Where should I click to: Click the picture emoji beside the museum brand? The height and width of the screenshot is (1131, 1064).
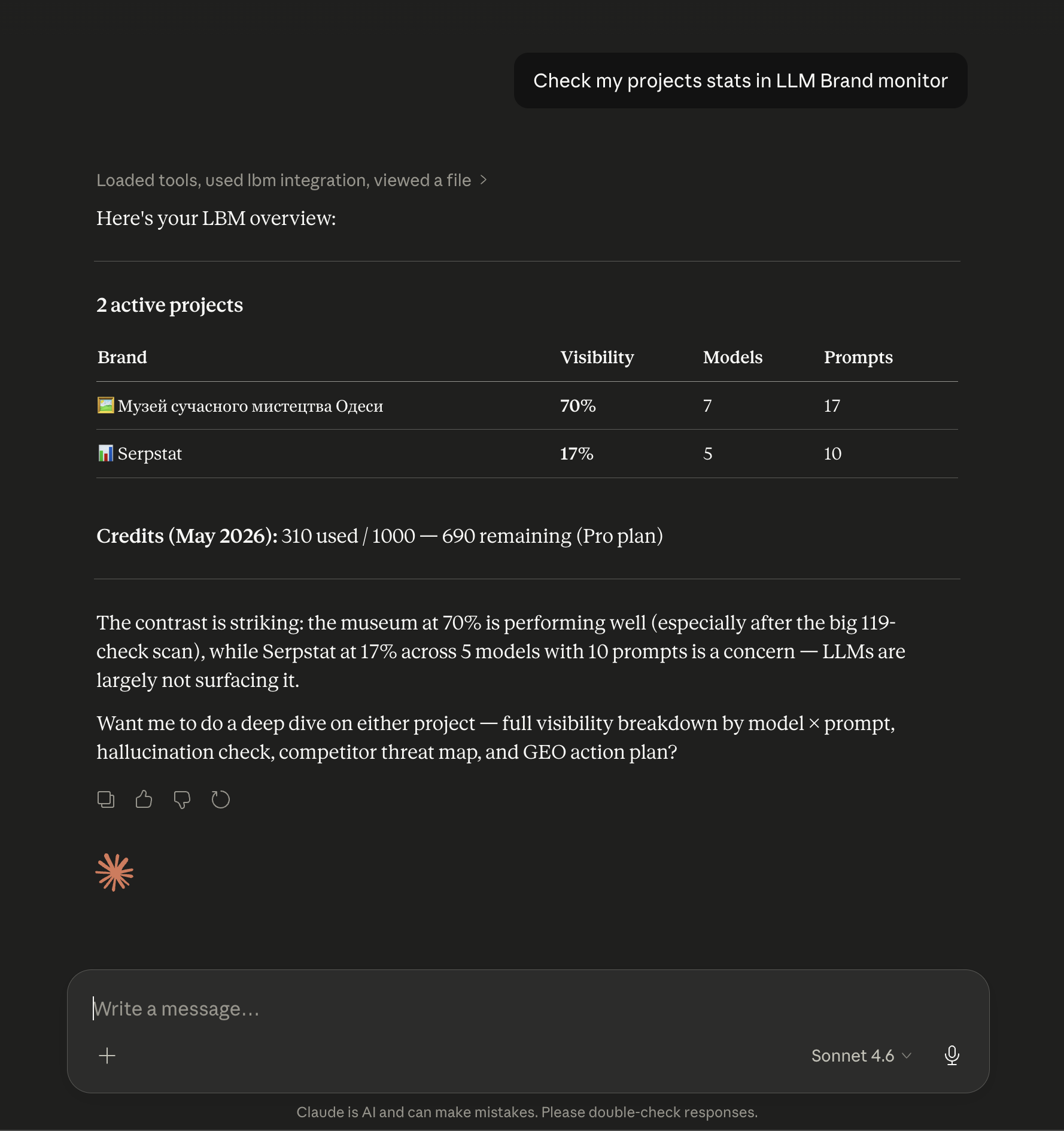point(105,405)
